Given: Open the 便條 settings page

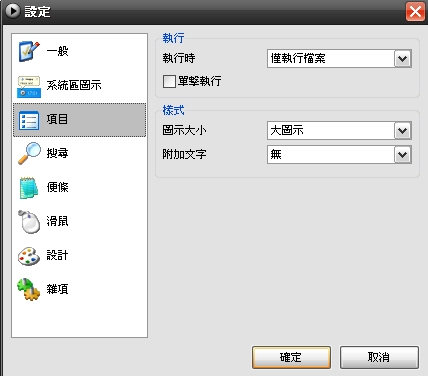Looking at the screenshot, I should (x=79, y=188).
